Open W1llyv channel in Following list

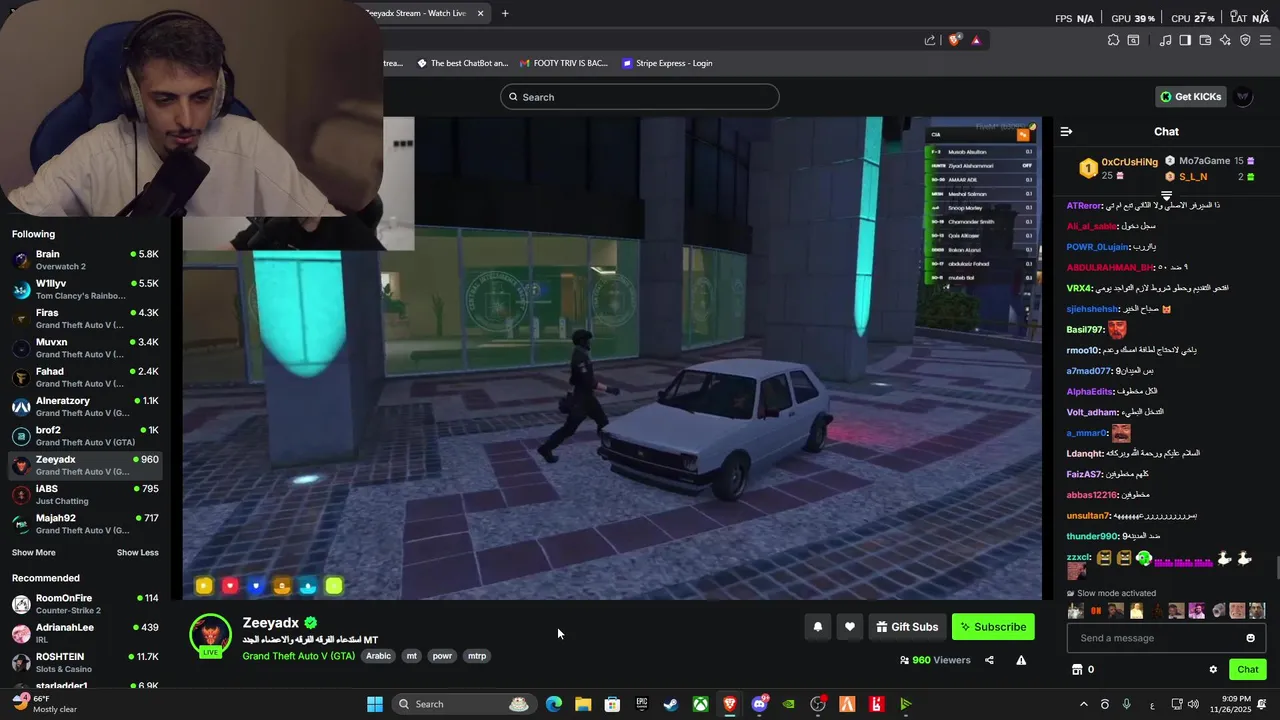pyautogui.click(x=85, y=289)
